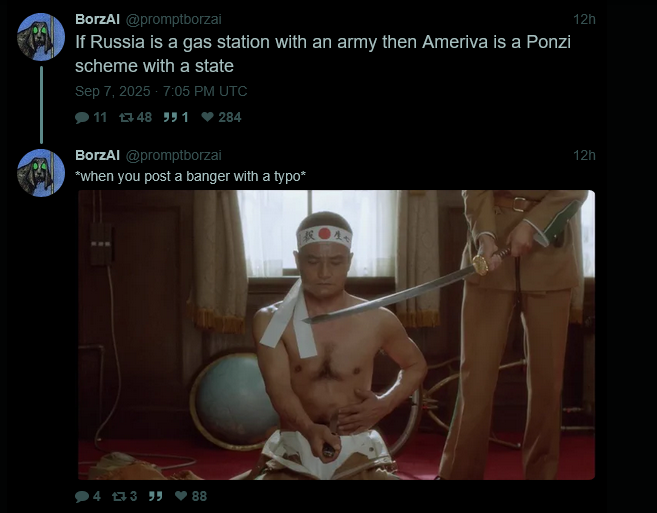
Task: Retweet the typo post showing 3
Action: [x=119, y=496]
